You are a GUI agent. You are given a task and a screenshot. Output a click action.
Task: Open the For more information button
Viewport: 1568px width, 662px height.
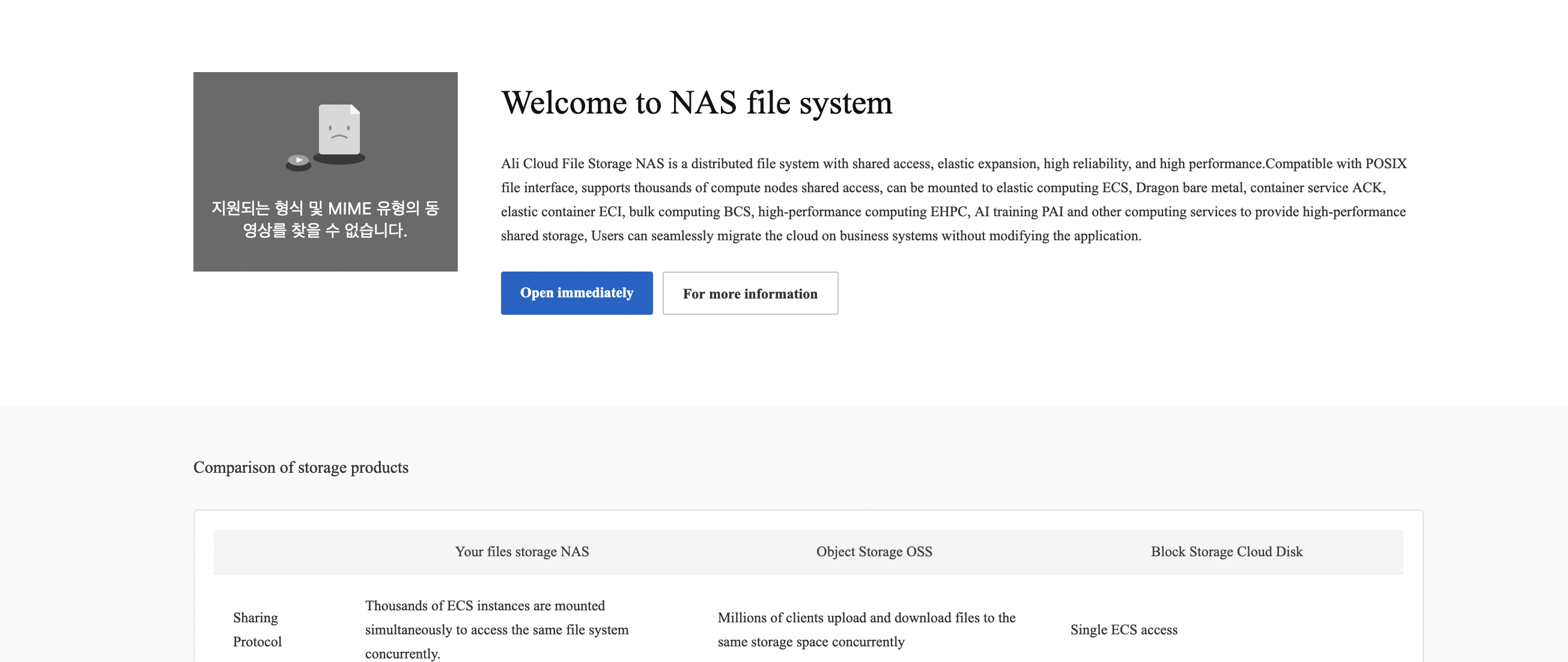(x=750, y=293)
